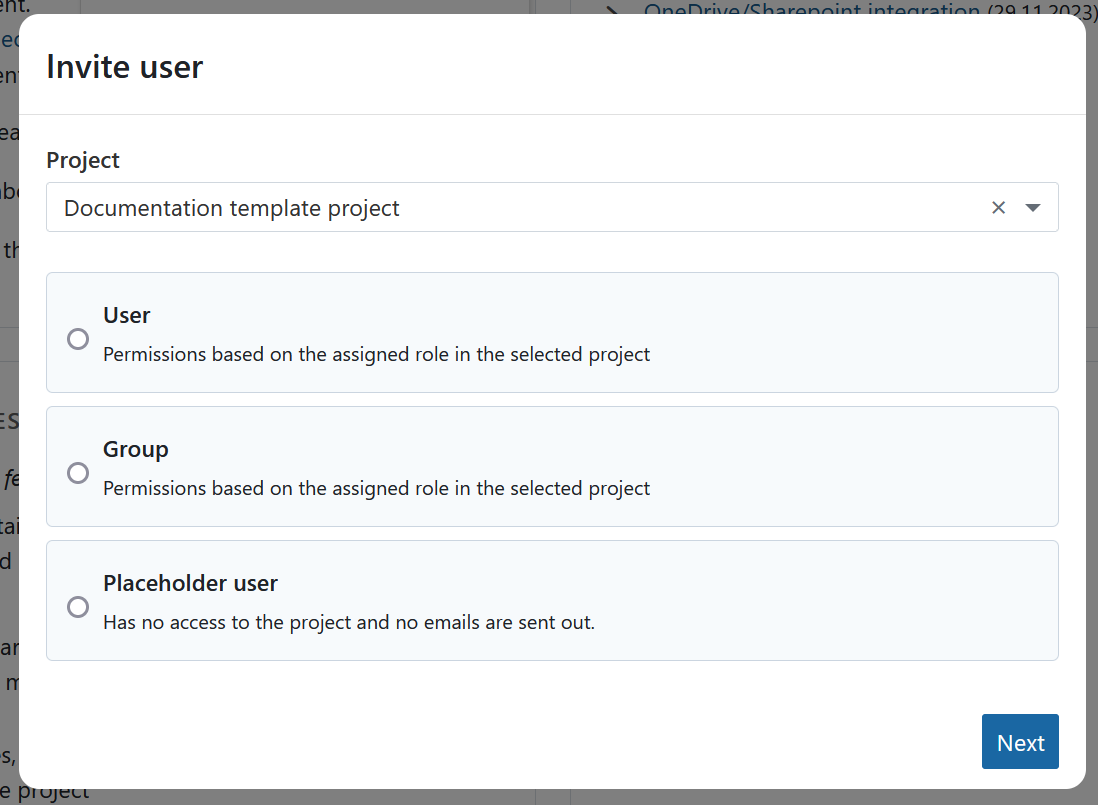Click the permissions description under User

(x=376, y=354)
